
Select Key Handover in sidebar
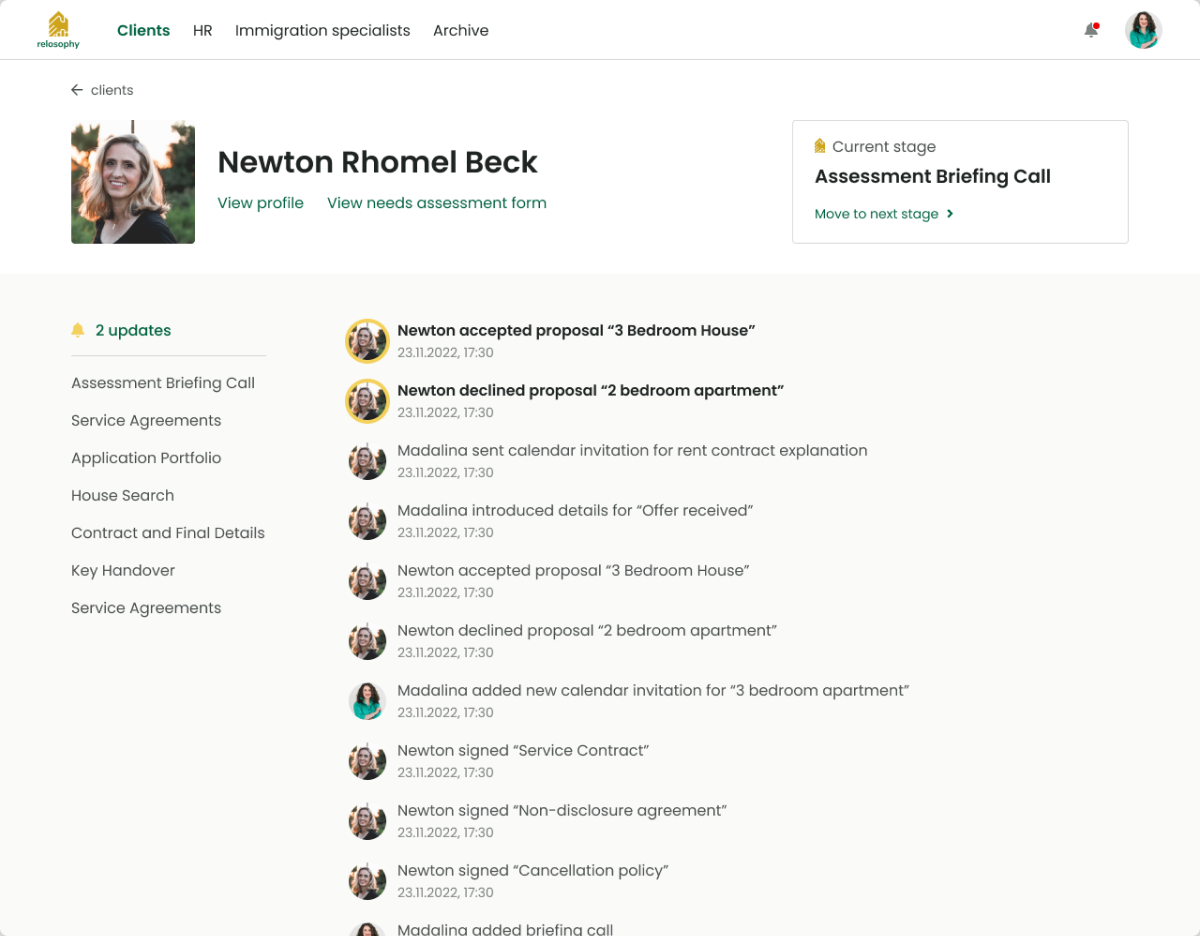point(123,570)
